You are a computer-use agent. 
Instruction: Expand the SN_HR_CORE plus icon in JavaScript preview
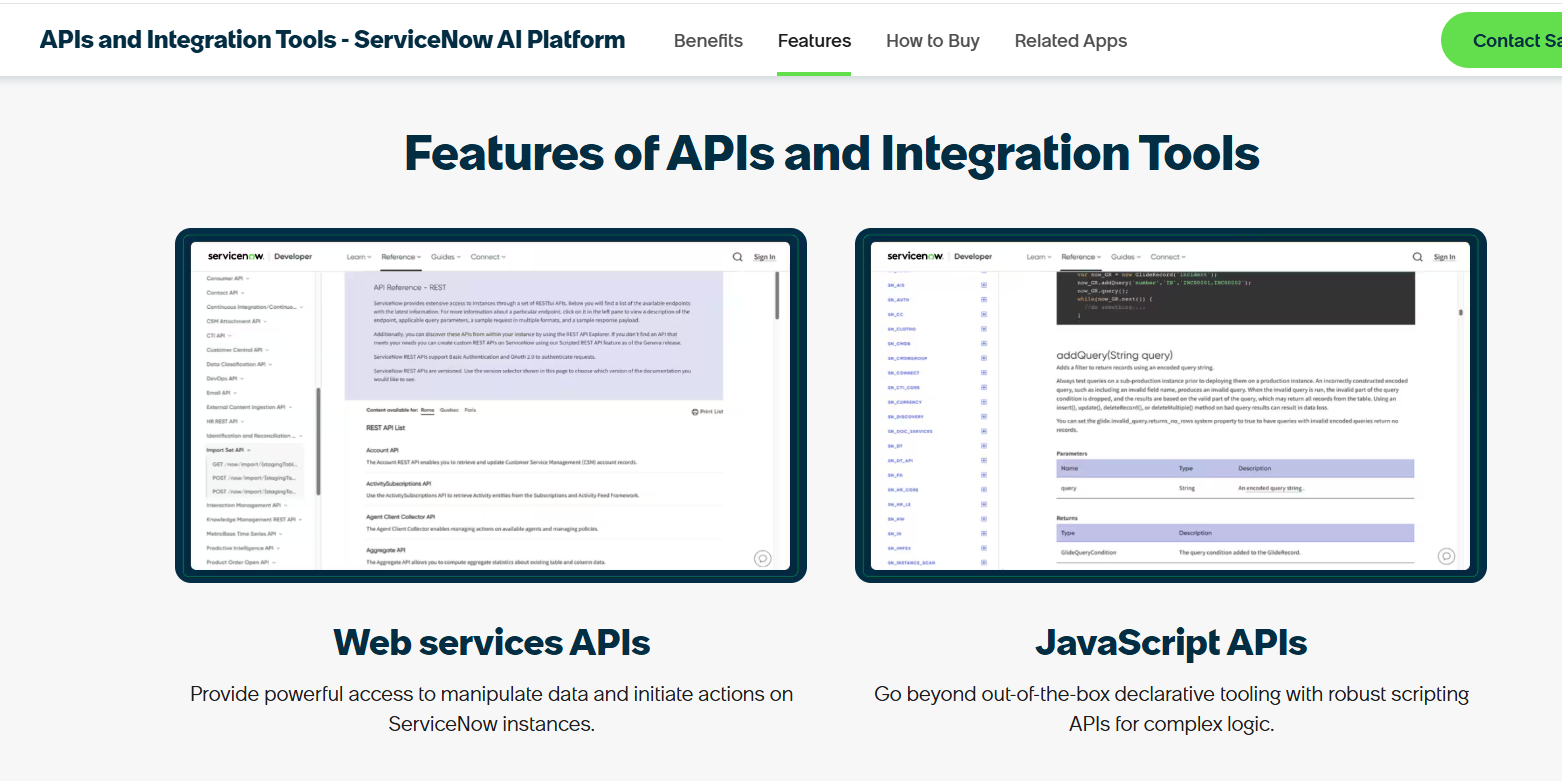pos(984,490)
